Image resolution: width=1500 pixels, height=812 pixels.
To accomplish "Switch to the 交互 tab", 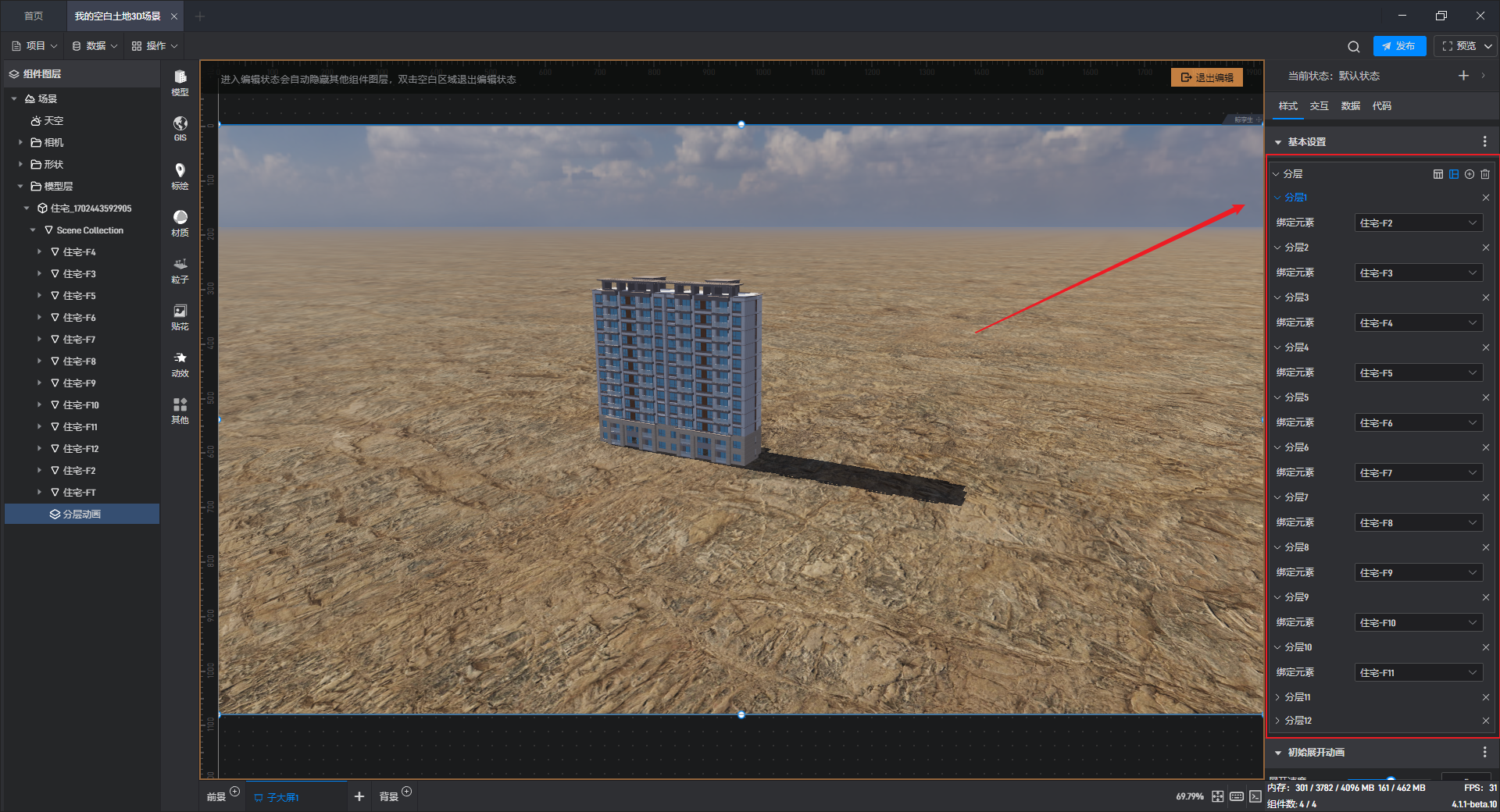I will click(1320, 106).
